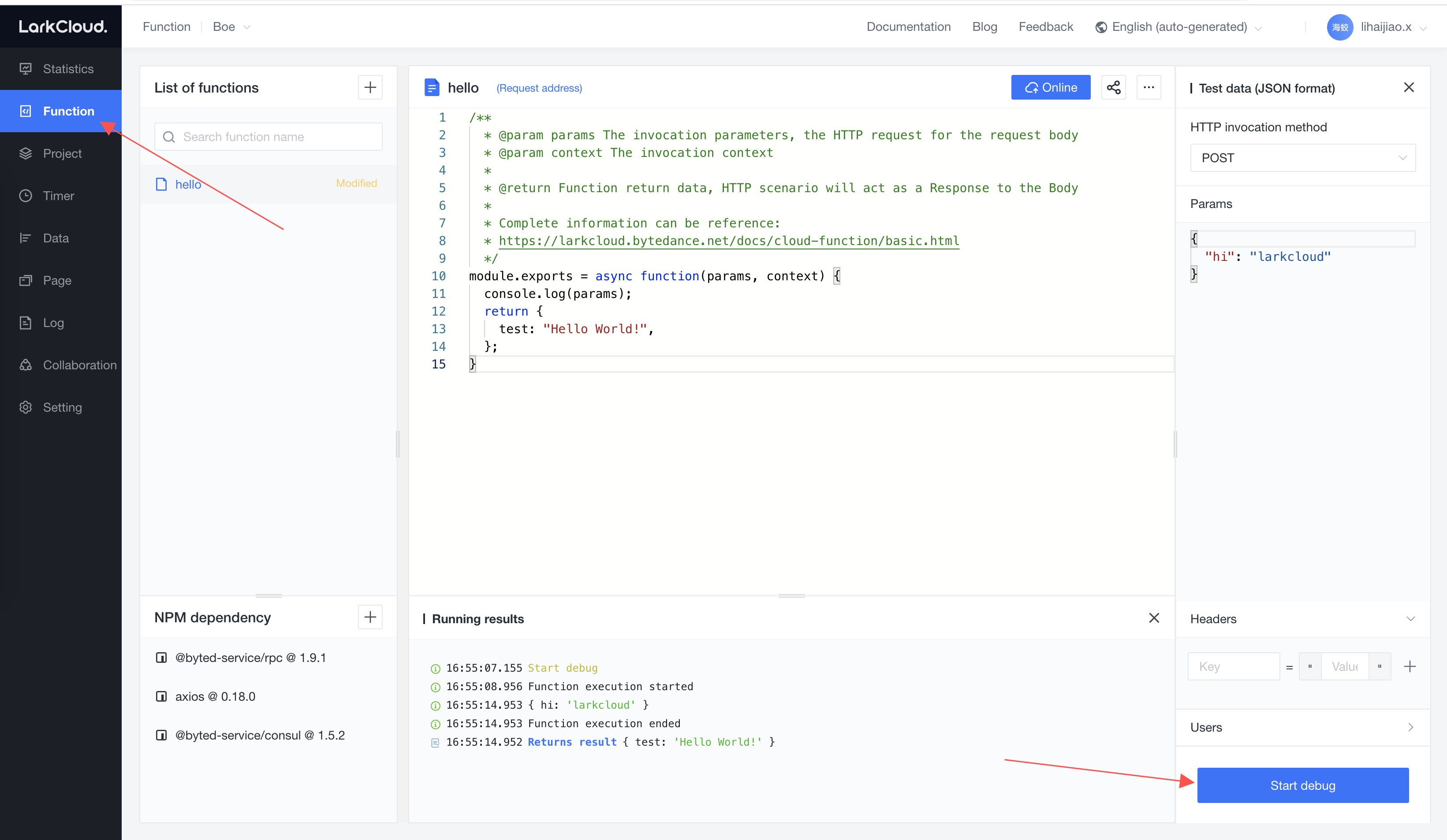Focus the Search function name field

pos(268,137)
